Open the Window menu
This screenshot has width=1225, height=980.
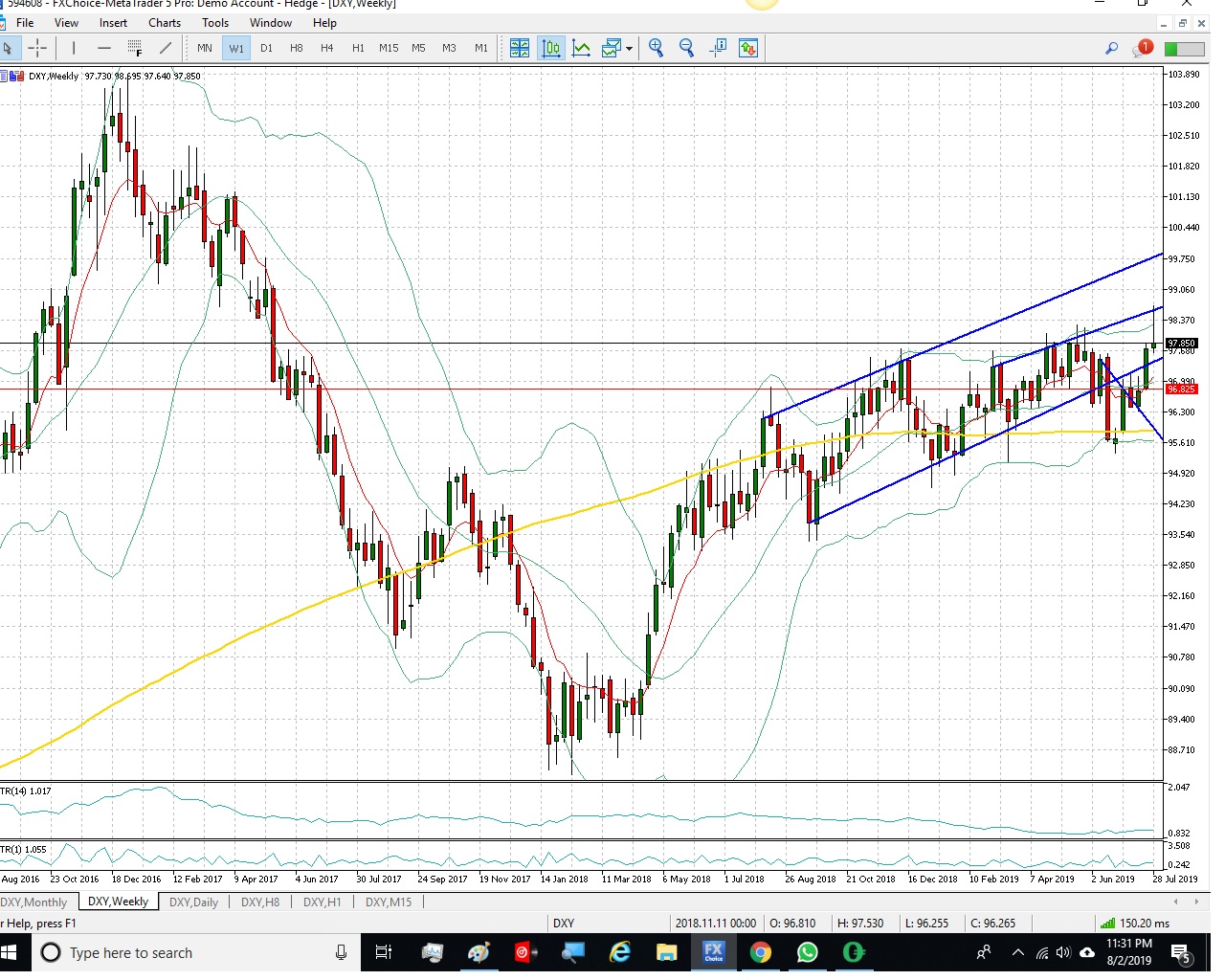point(271,23)
